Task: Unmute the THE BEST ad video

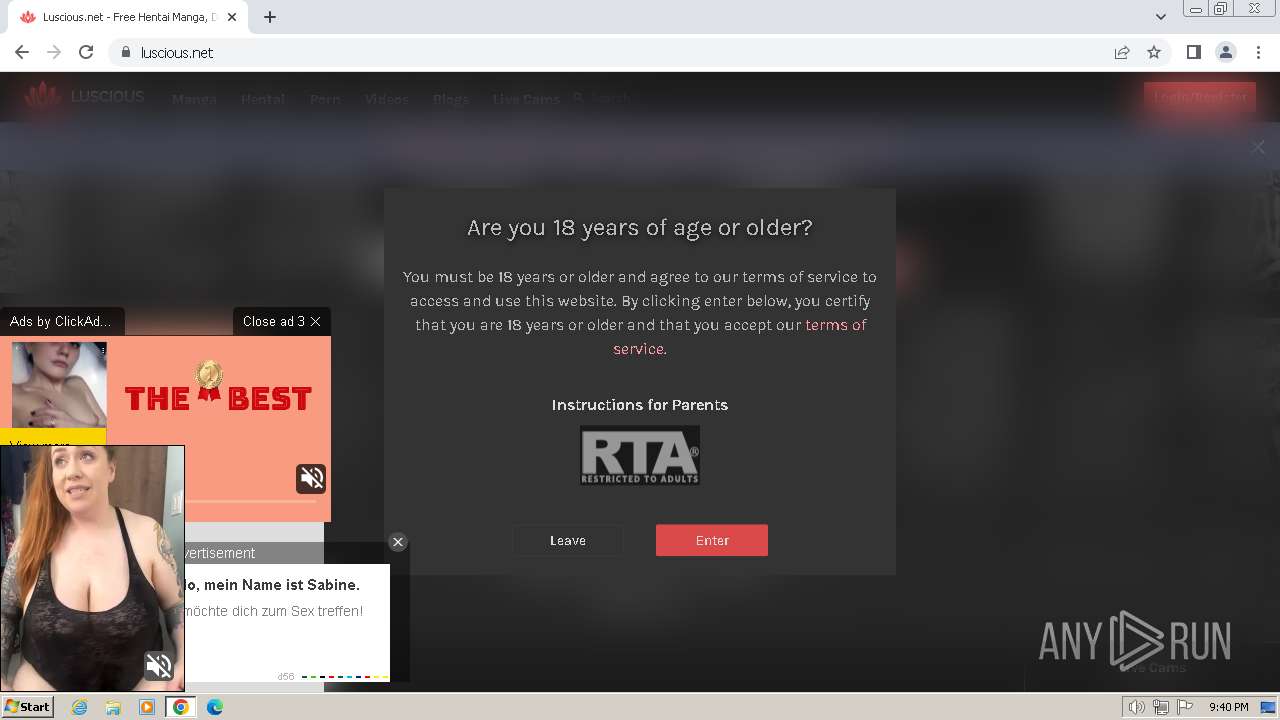Action: [311, 479]
